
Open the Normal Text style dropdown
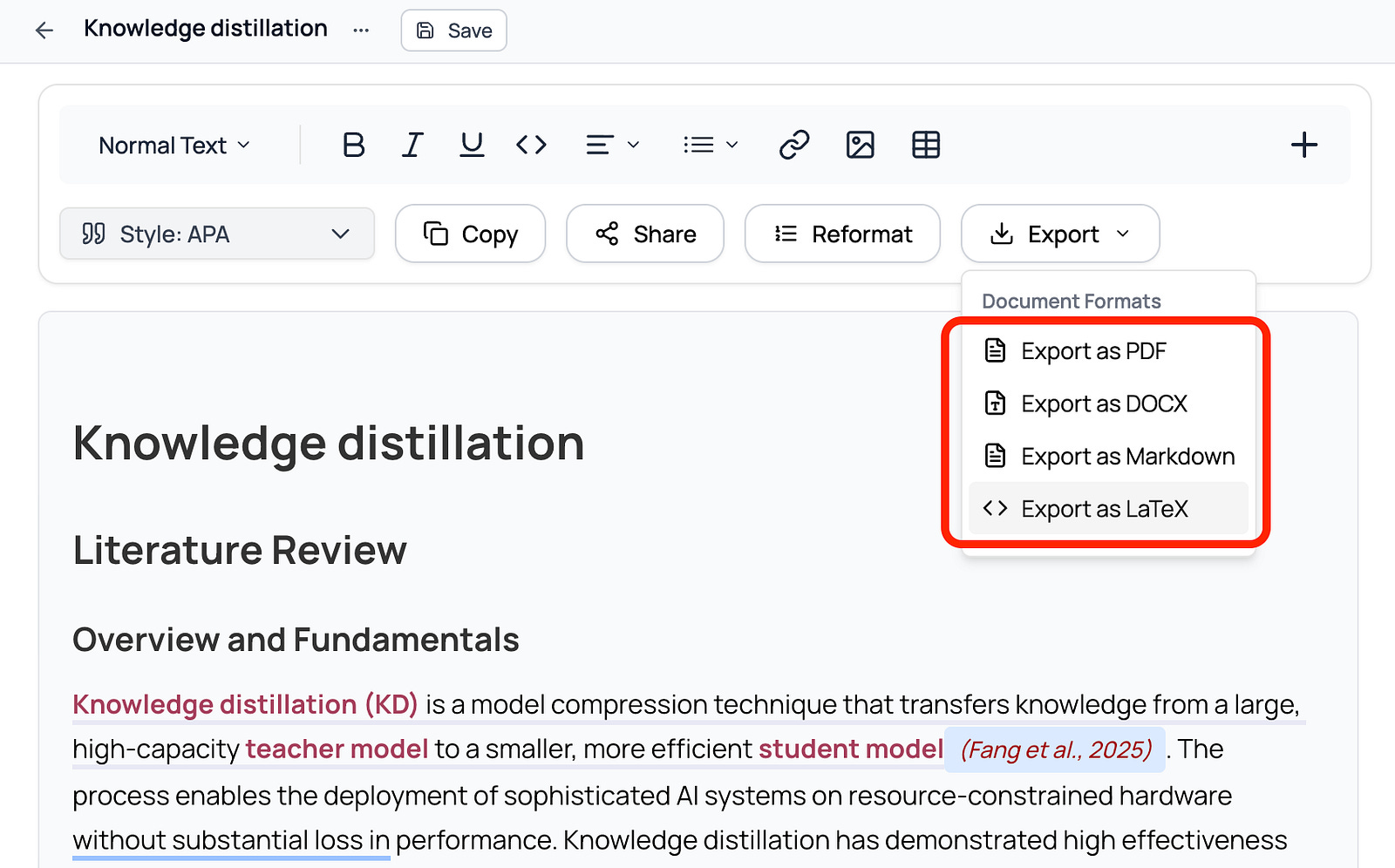[x=174, y=146]
